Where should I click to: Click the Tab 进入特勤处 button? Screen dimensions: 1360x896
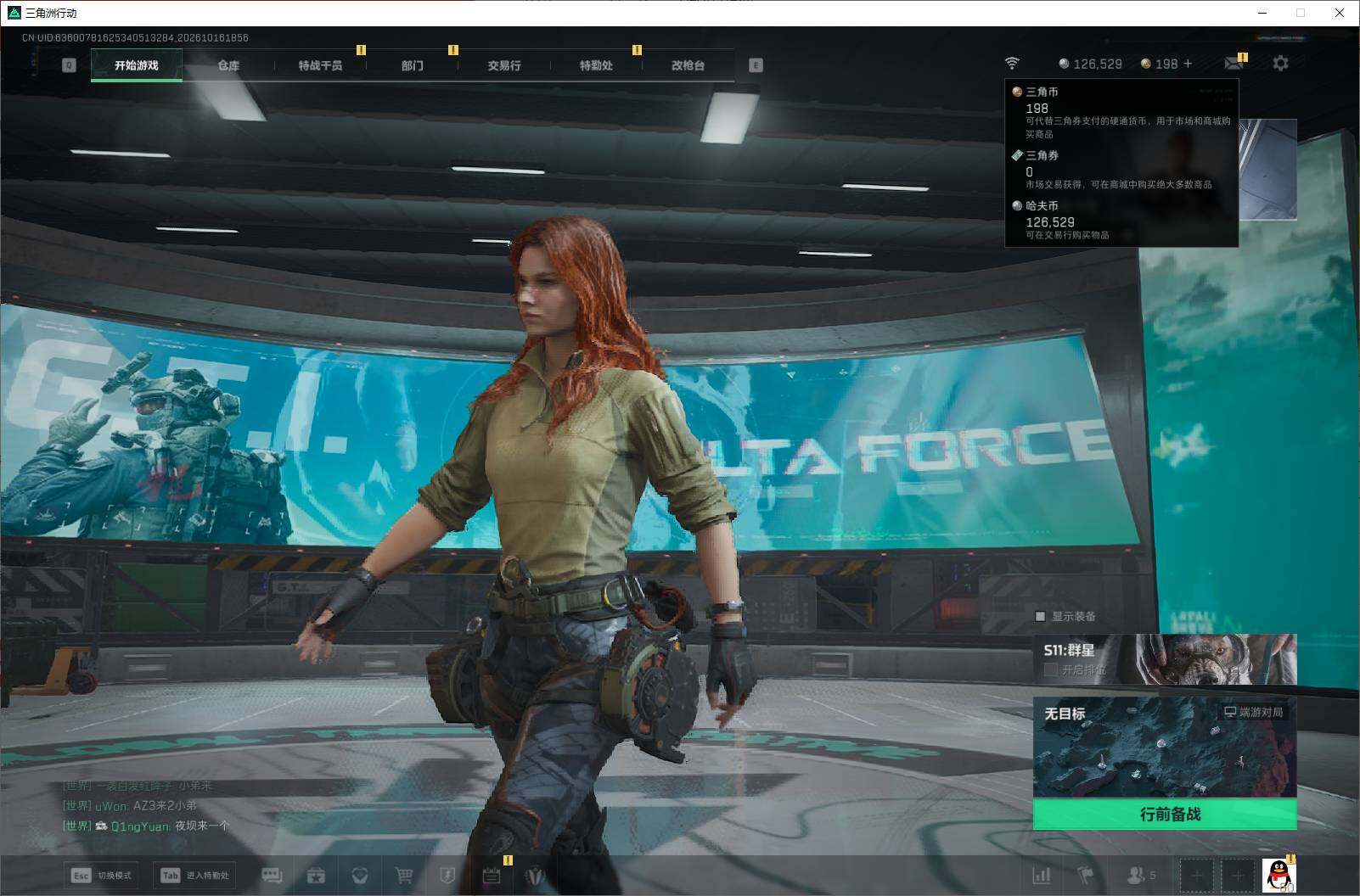[194, 875]
